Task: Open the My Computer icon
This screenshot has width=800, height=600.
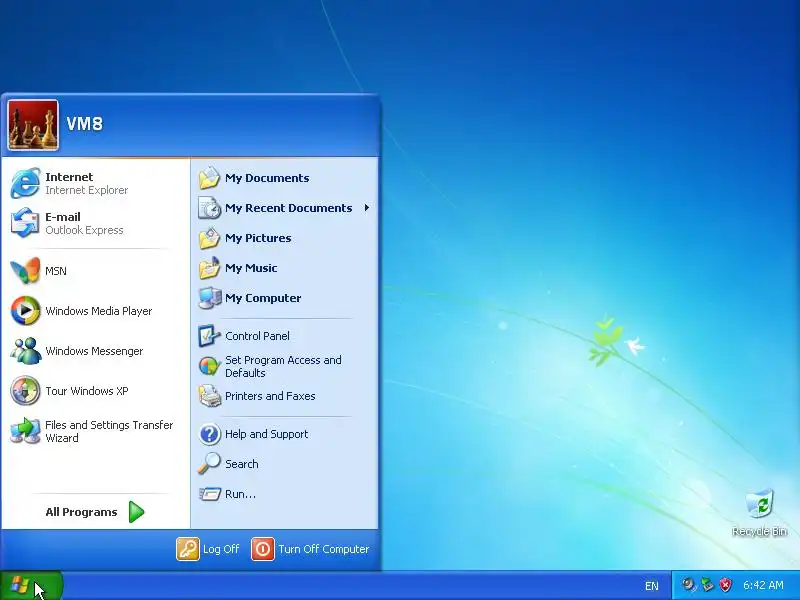Action: [x=209, y=298]
